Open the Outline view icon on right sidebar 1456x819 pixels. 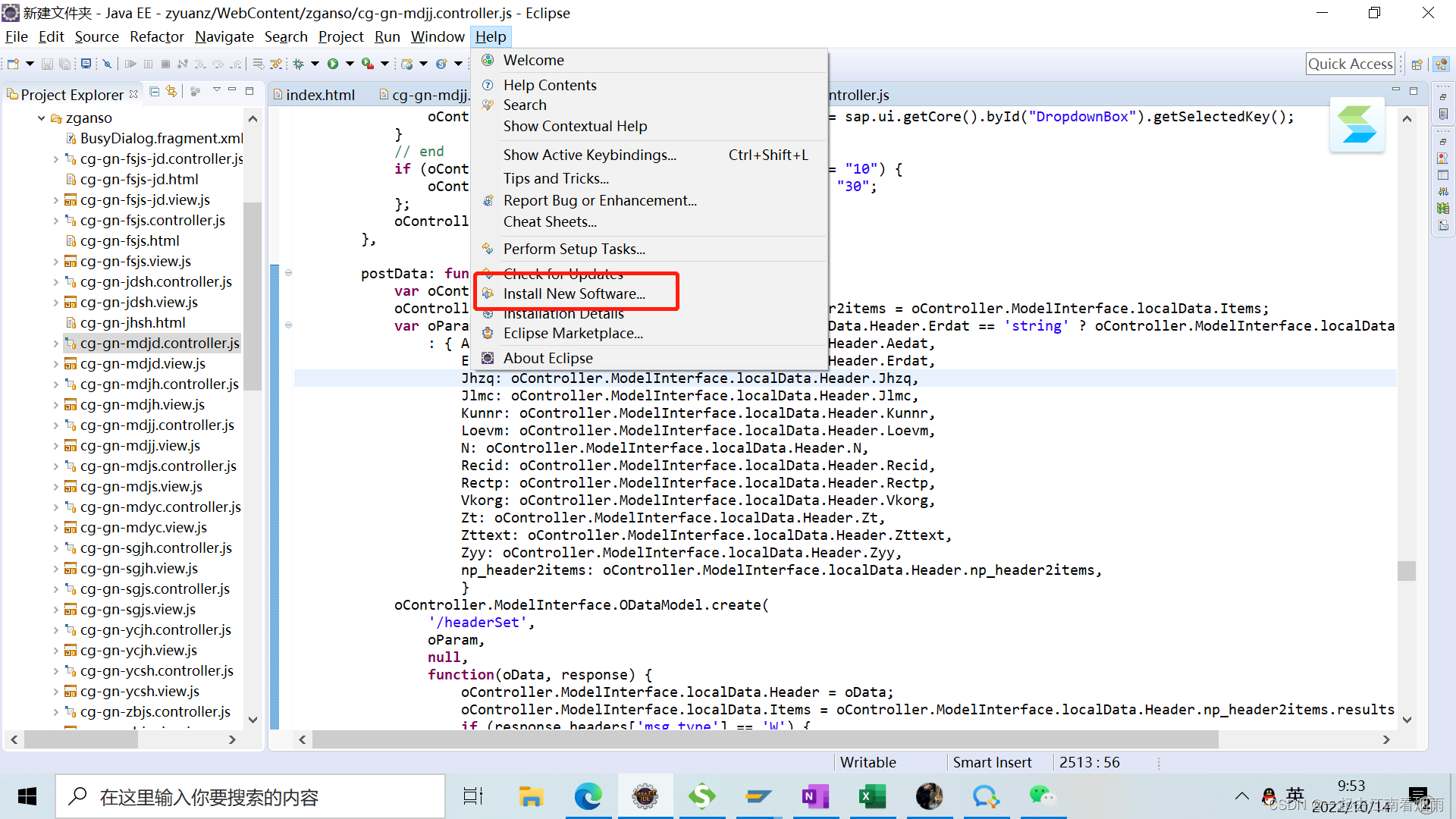click(1443, 113)
